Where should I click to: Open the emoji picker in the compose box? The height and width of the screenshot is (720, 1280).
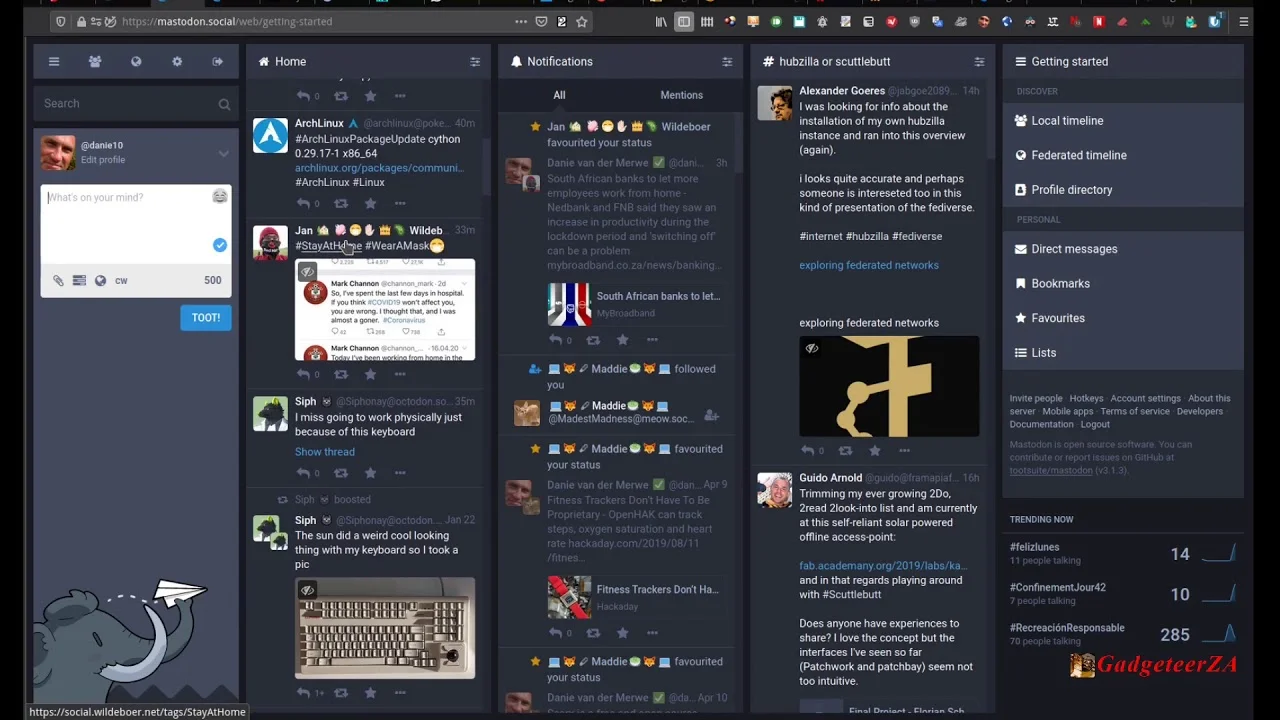click(x=220, y=197)
